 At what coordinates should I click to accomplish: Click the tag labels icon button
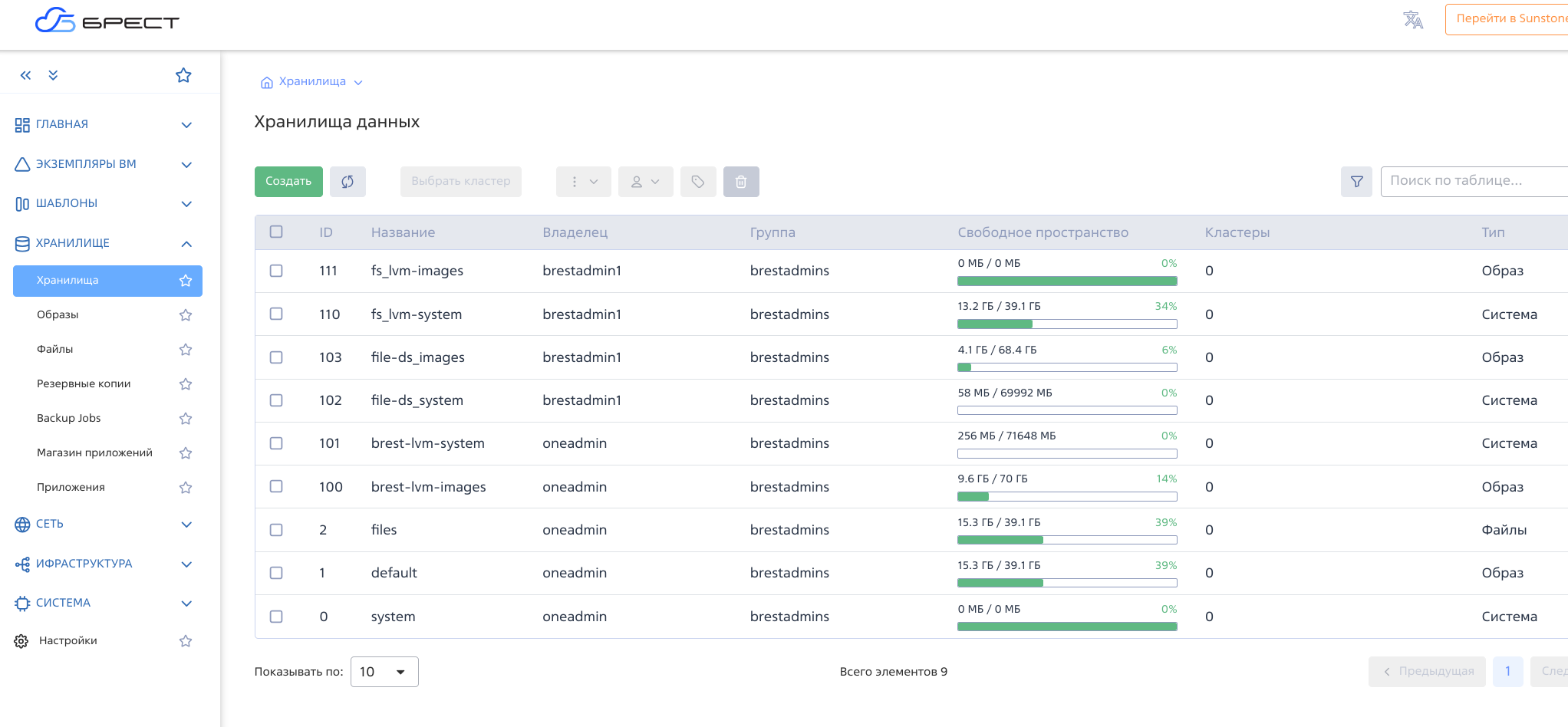click(x=697, y=182)
